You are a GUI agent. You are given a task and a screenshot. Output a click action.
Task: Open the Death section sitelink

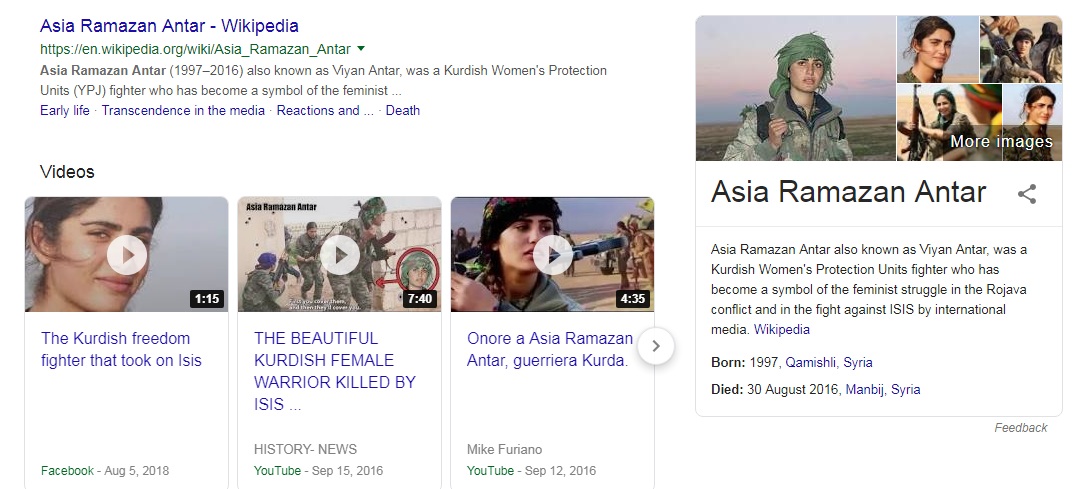point(402,110)
